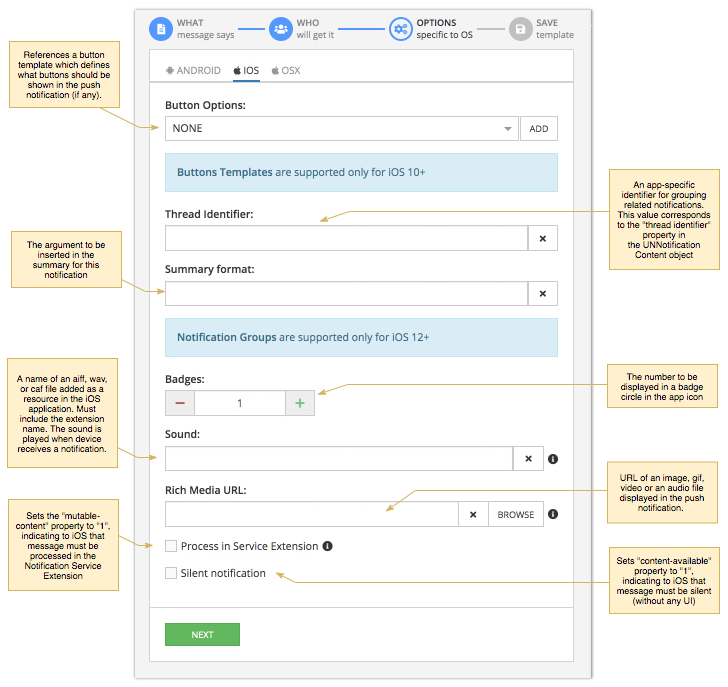The width and height of the screenshot is (728, 687).
Task: Click the Notification Groups notice text
Action: coord(303,337)
